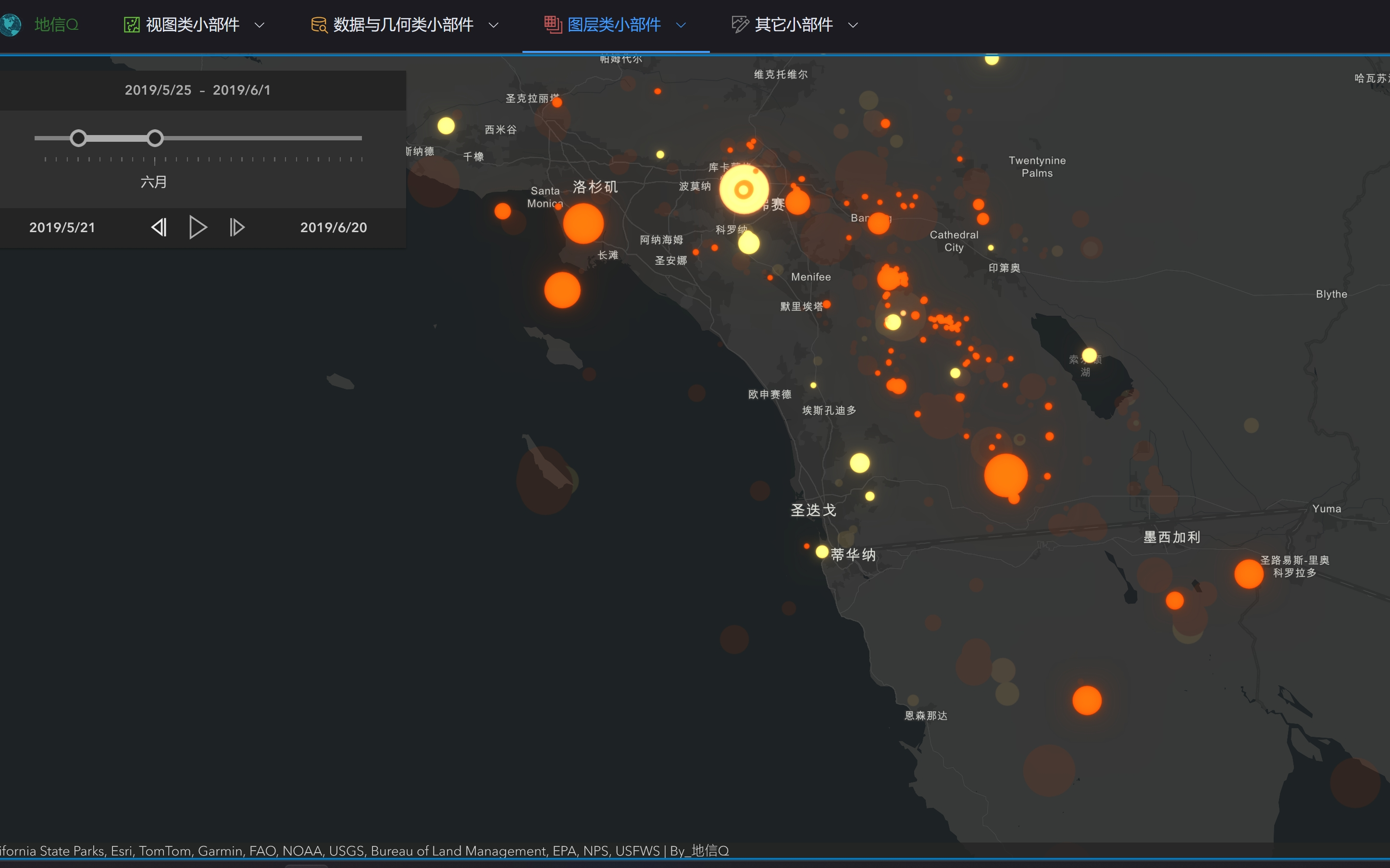
Task: Click the green map icon beside 视图类小部件
Action: [132, 24]
